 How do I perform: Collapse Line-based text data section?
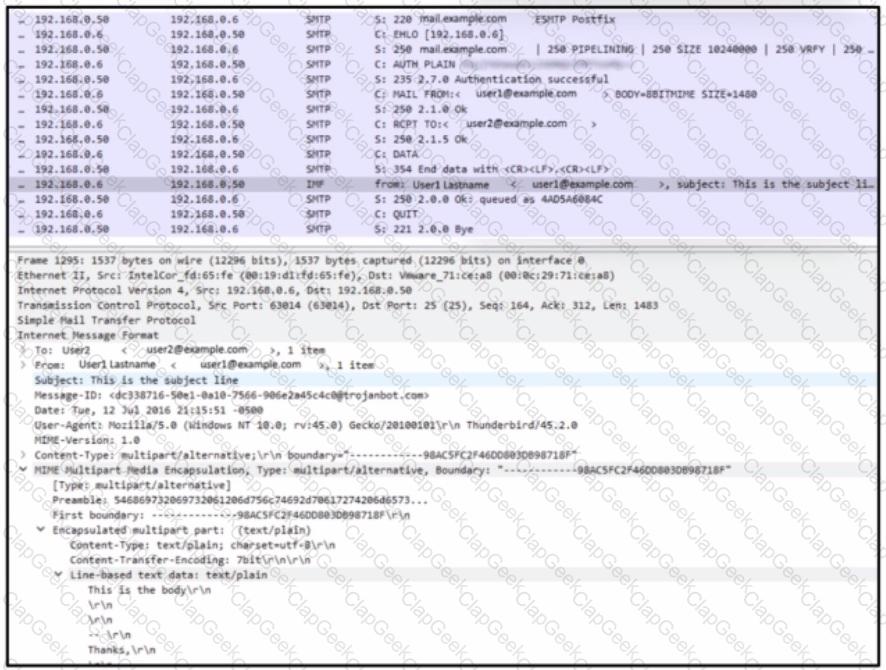[59, 575]
